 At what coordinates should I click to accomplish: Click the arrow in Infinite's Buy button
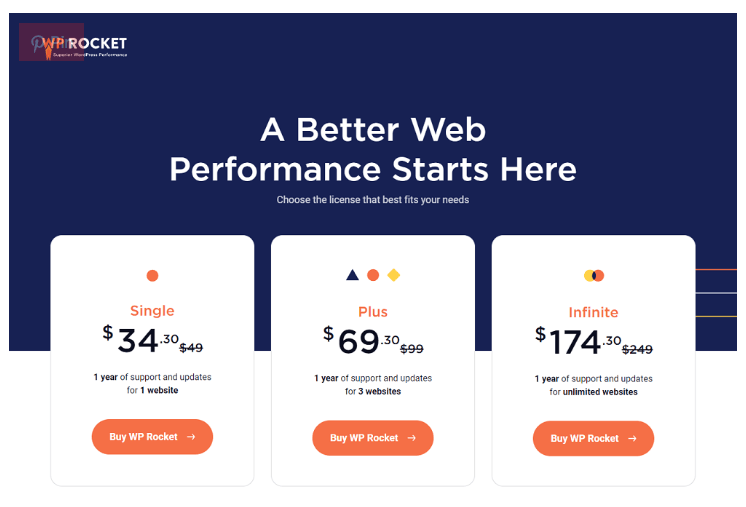[x=632, y=439]
